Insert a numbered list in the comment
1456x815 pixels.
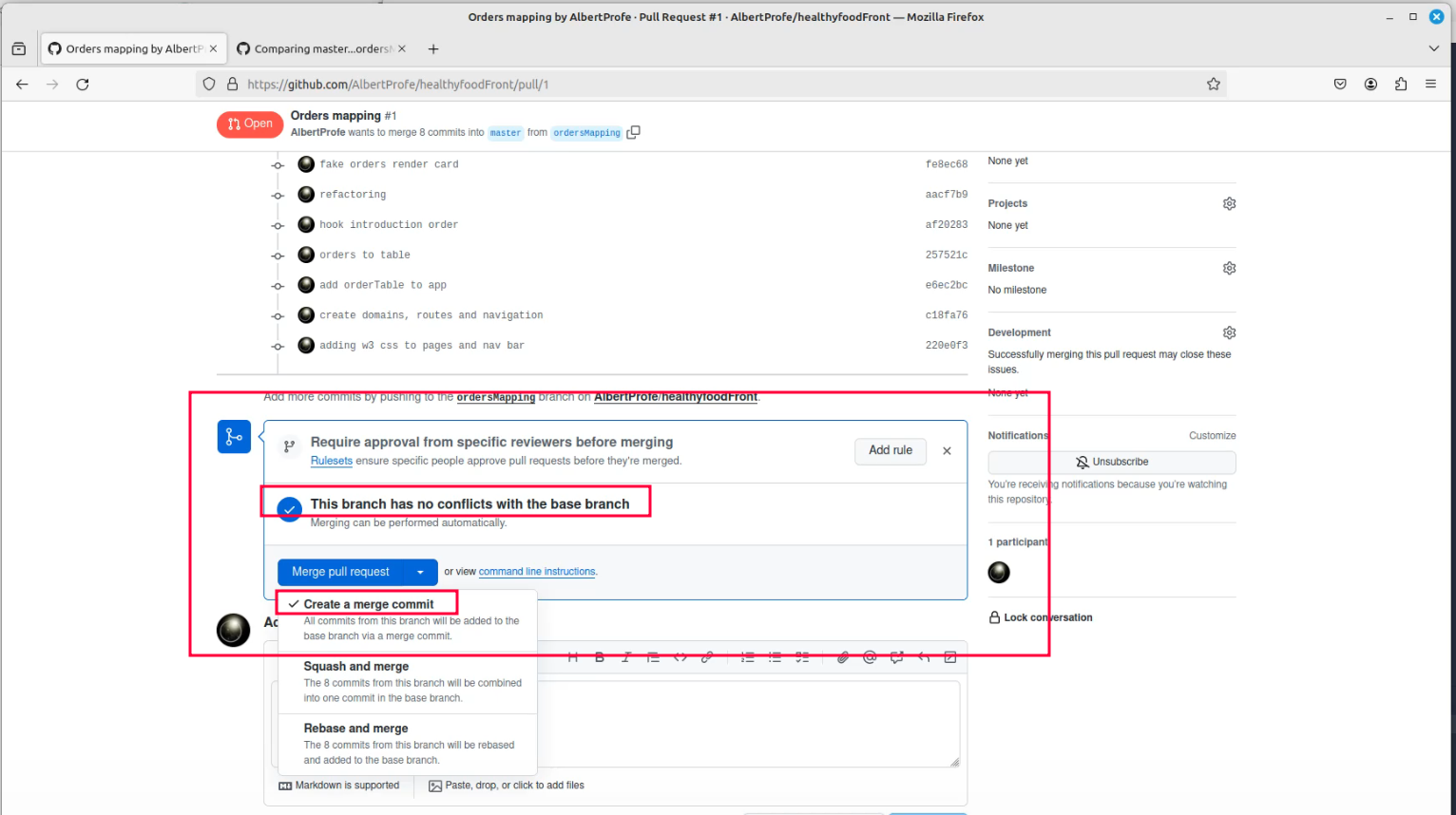pos(748,657)
